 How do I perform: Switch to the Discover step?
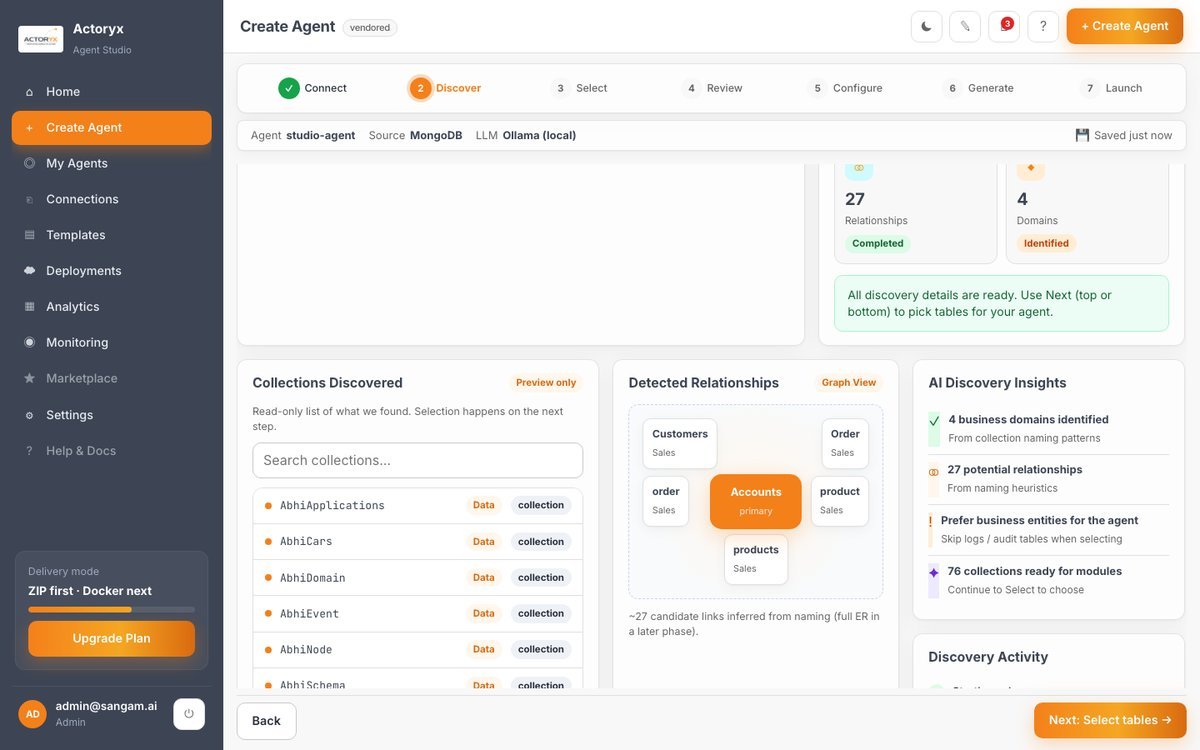446,88
